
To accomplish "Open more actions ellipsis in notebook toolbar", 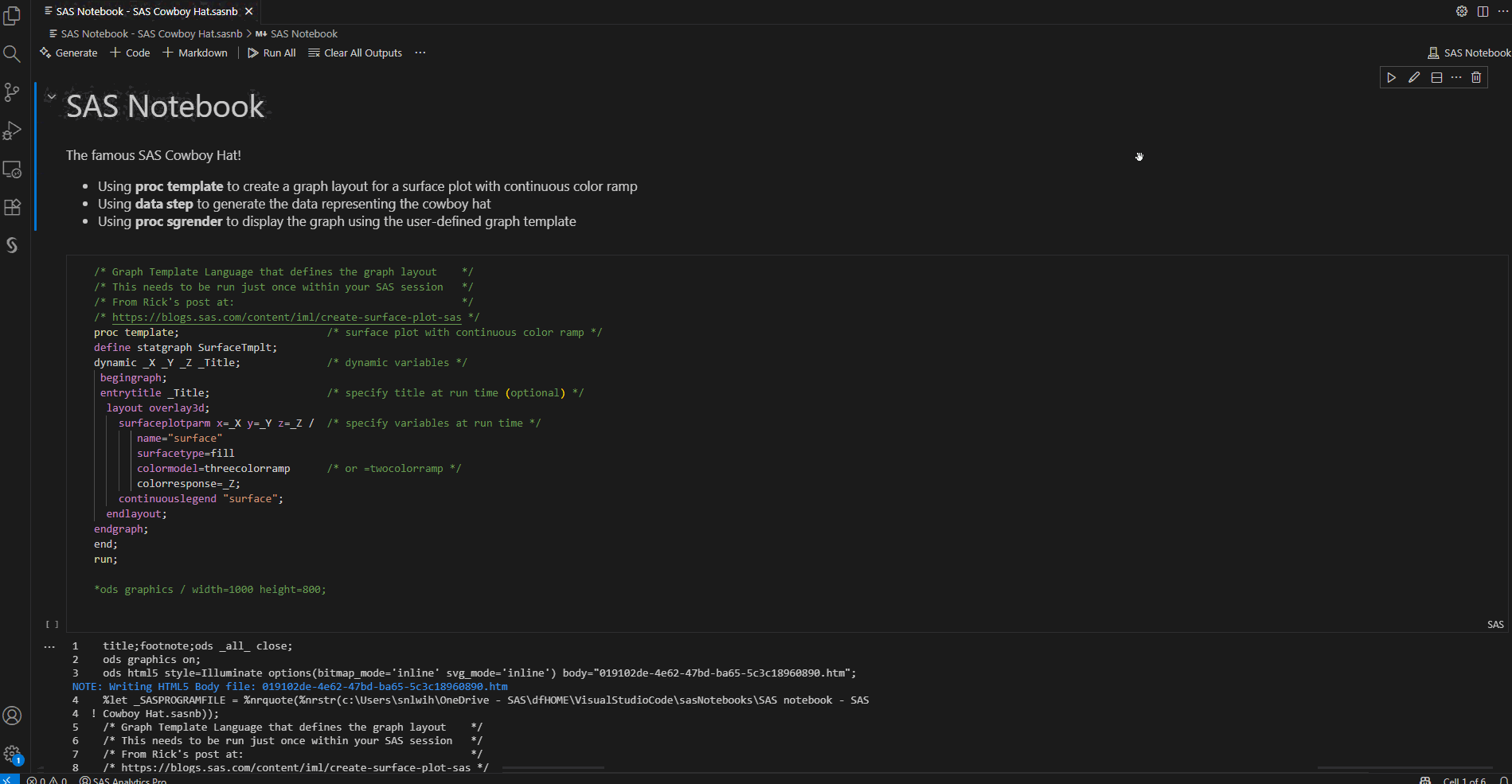I will pyautogui.click(x=420, y=53).
